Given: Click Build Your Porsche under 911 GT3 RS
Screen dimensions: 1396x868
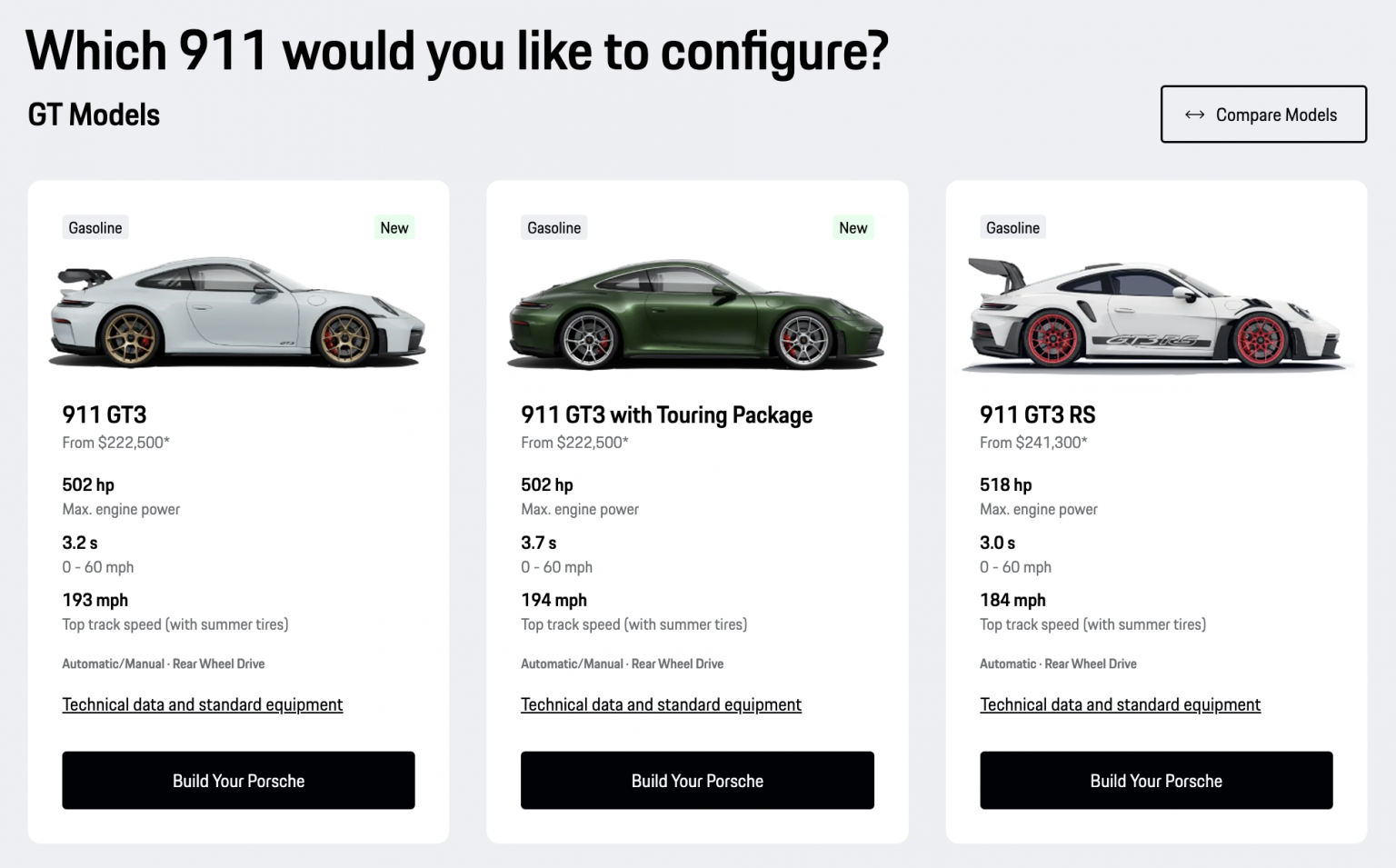Looking at the screenshot, I should pos(1155,780).
